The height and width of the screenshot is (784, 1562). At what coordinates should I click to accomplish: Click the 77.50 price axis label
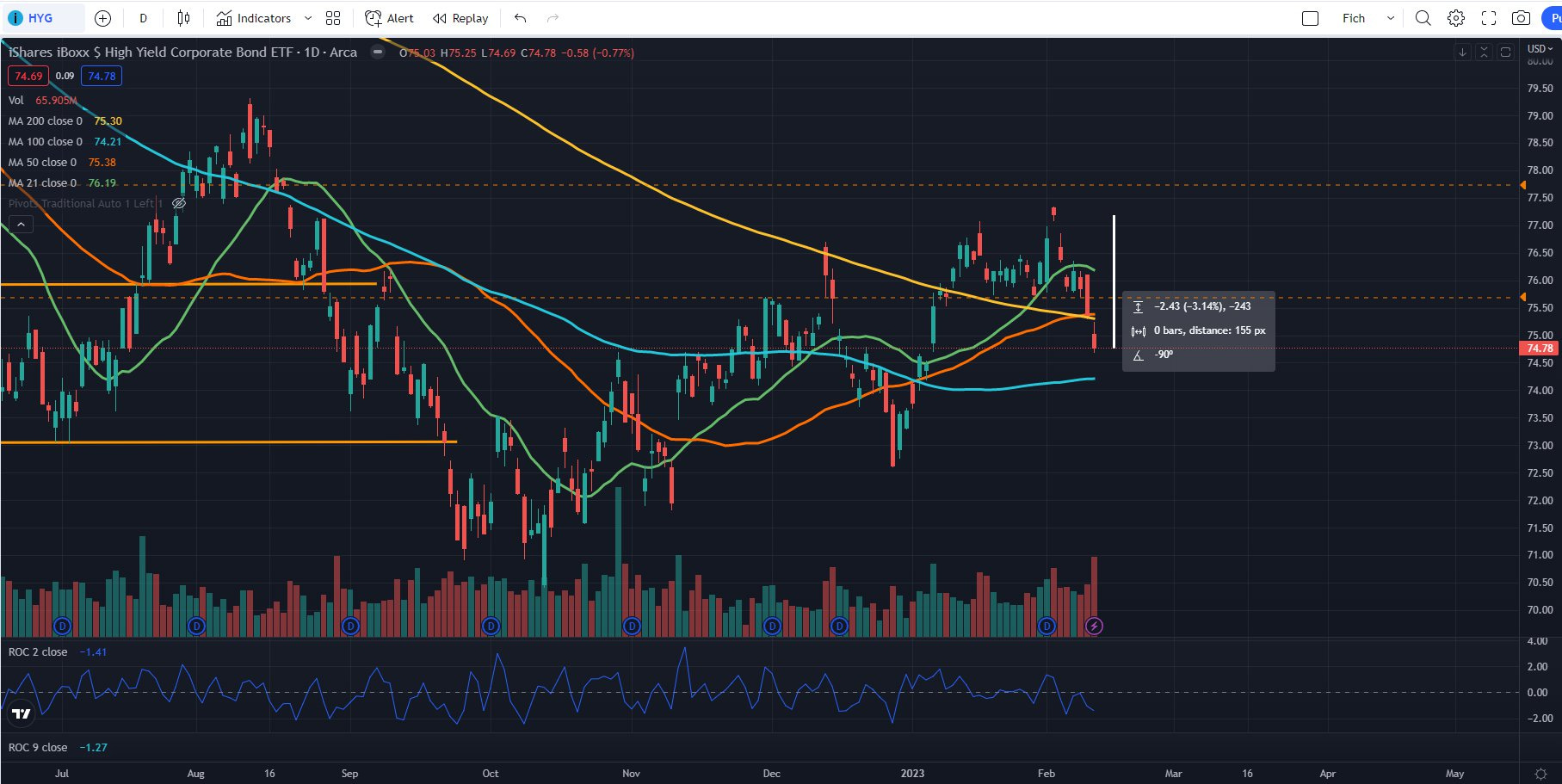click(x=1540, y=198)
